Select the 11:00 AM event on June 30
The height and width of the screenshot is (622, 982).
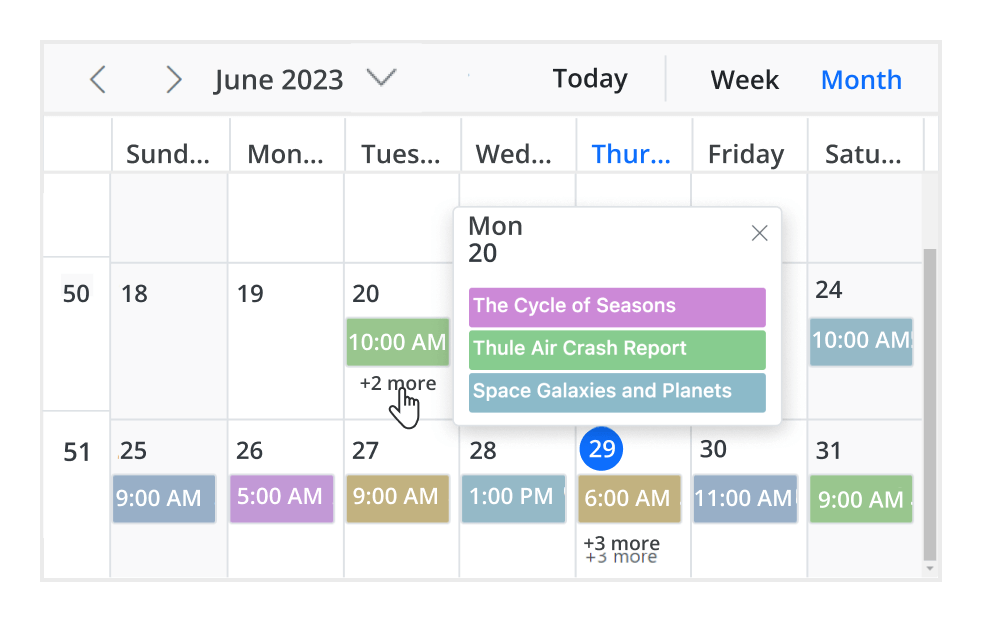pos(744,498)
